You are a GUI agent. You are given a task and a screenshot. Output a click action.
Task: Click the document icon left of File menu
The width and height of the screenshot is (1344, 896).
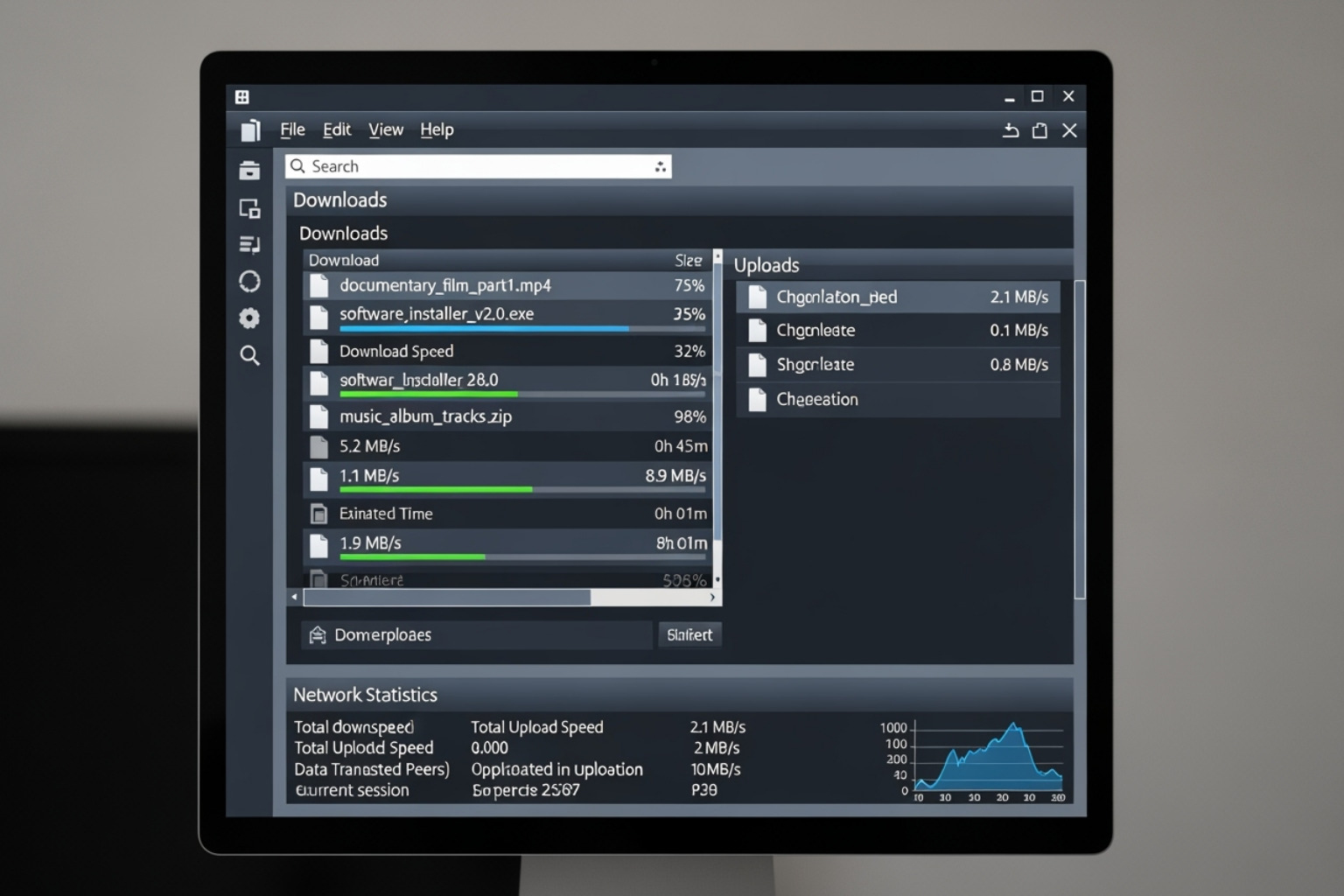pos(250,130)
